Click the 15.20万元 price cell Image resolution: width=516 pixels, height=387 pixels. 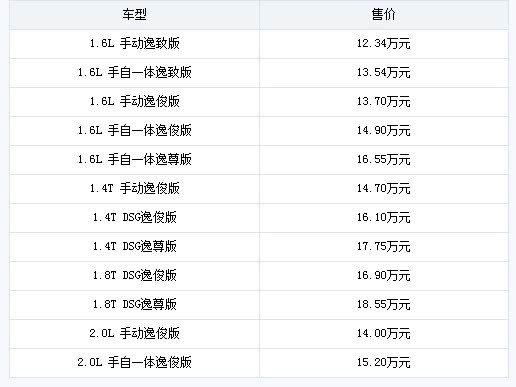click(384, 363)
